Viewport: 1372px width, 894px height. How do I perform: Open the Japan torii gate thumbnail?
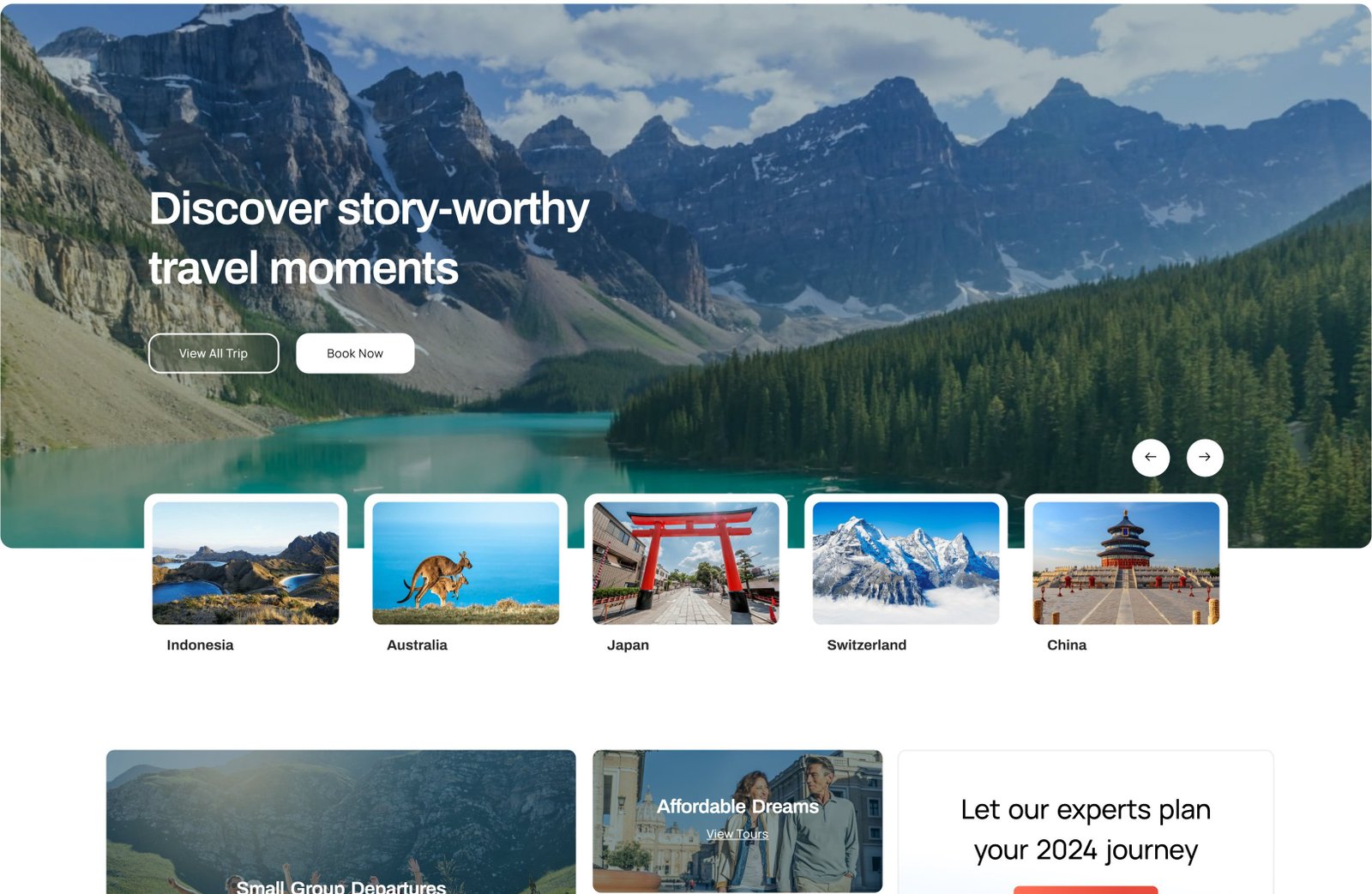coord(686,563)
